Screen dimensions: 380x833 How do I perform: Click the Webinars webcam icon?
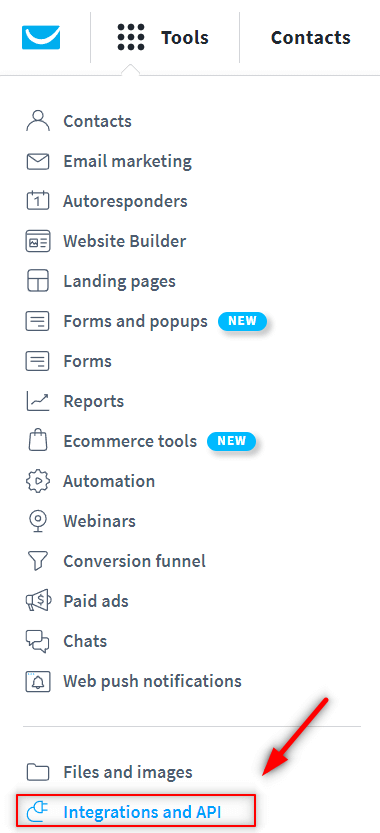tap(38, 521)
